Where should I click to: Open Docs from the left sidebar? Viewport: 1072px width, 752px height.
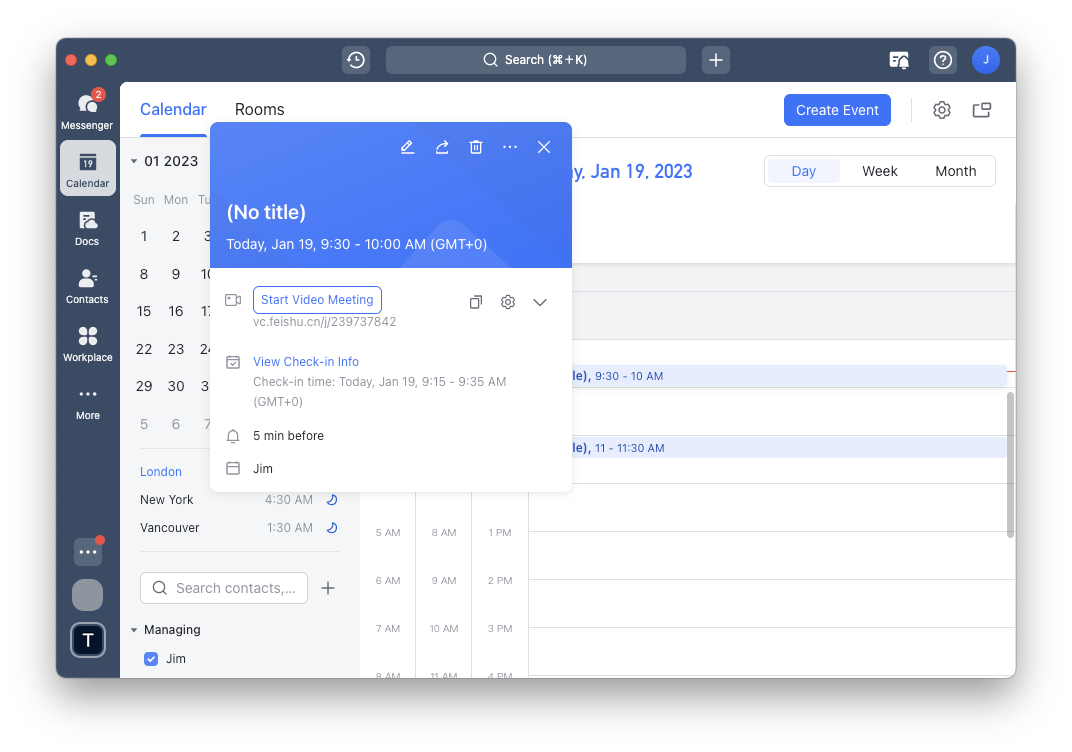click(87, 226)
